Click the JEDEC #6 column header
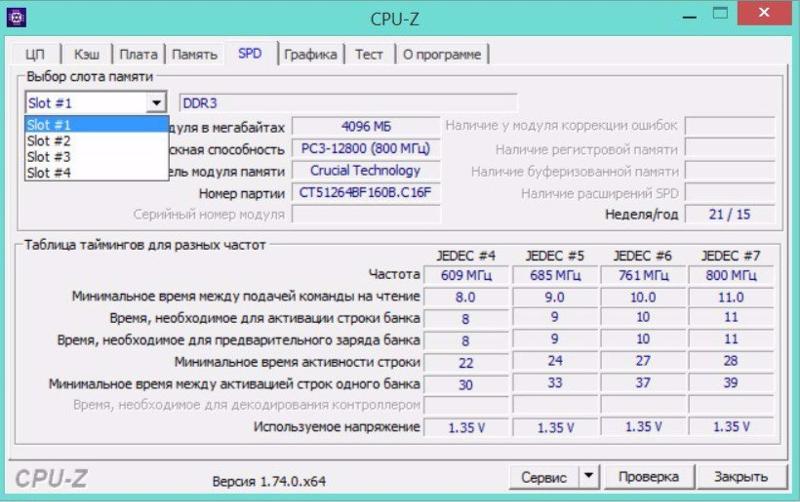The image size is (800, 502). click(x=642, y=256)
